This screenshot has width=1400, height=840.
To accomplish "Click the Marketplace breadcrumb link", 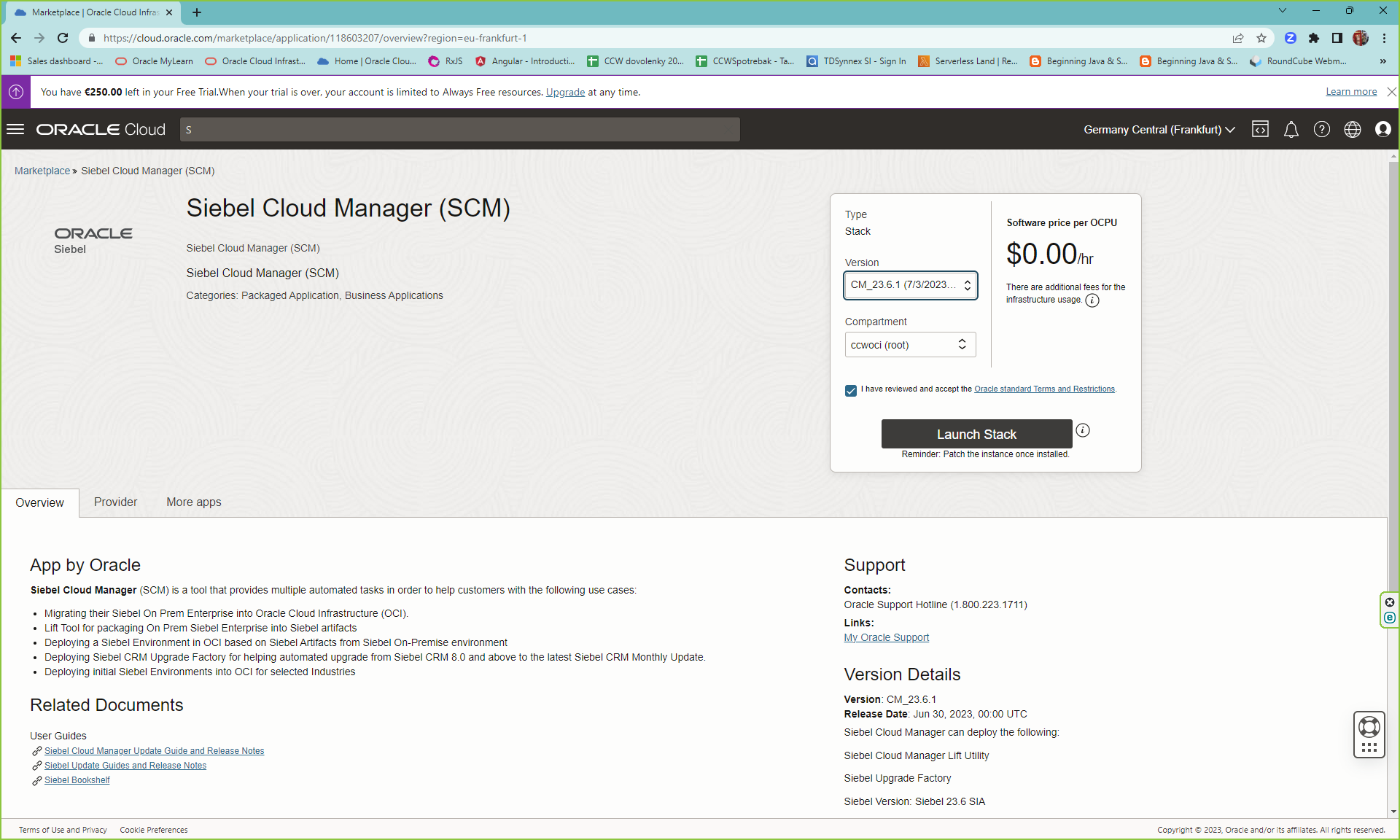I will click(42, 171).
